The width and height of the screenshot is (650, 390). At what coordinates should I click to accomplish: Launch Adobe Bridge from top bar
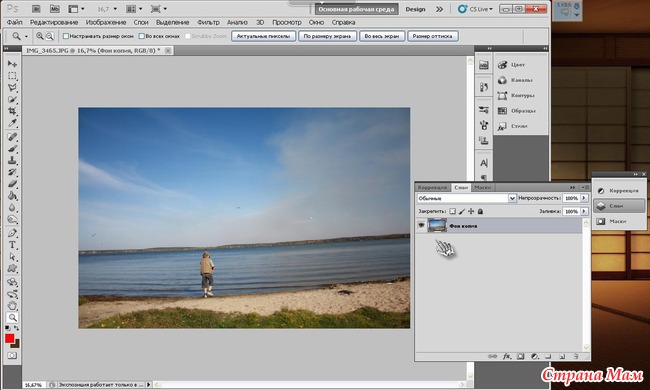[36, 9]
